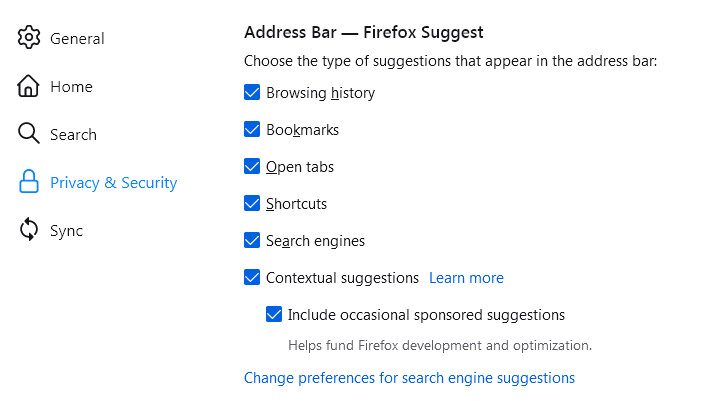Click the Browsing history label text
Image resolution: width=722 pixels, height=401 pixels.
point(320,93)
